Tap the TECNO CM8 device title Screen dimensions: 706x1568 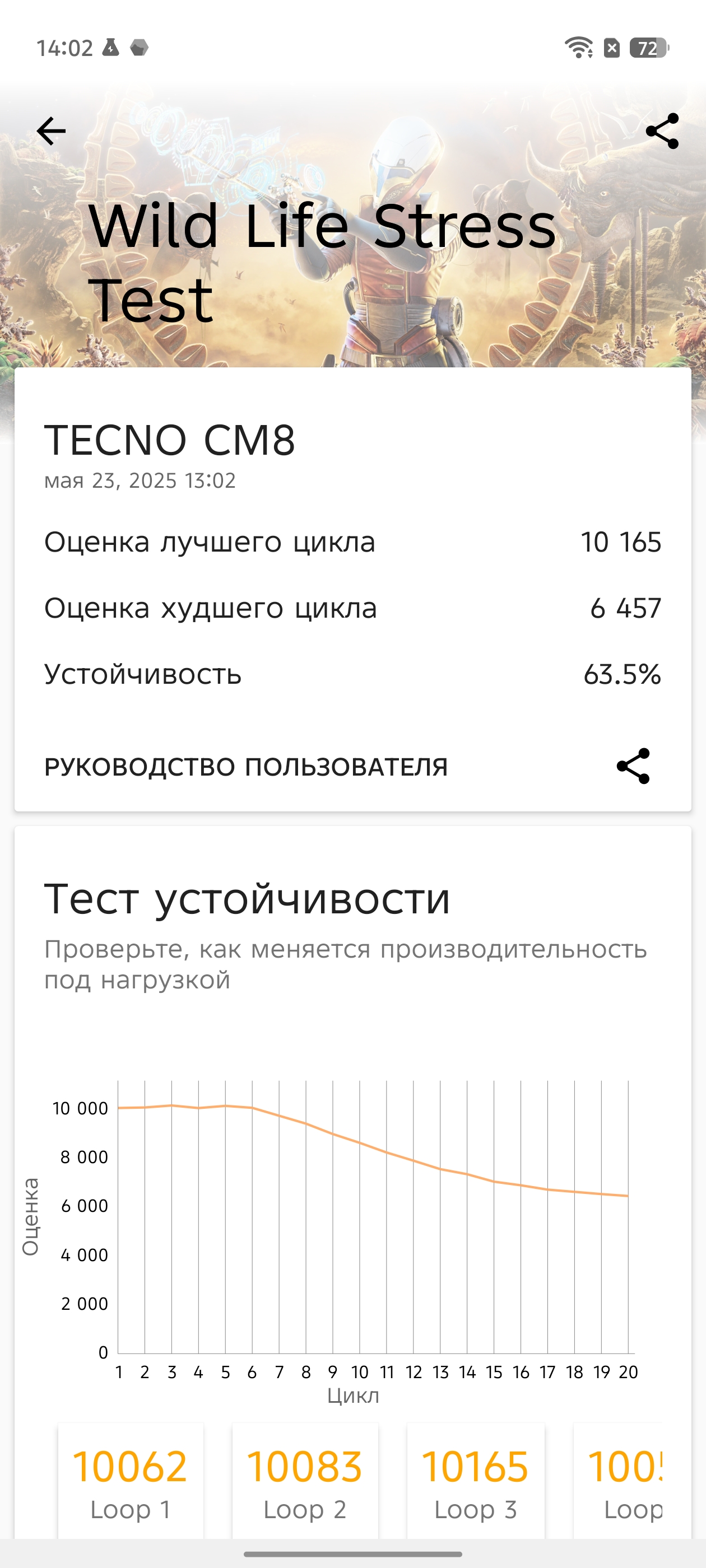coord(169,440)
